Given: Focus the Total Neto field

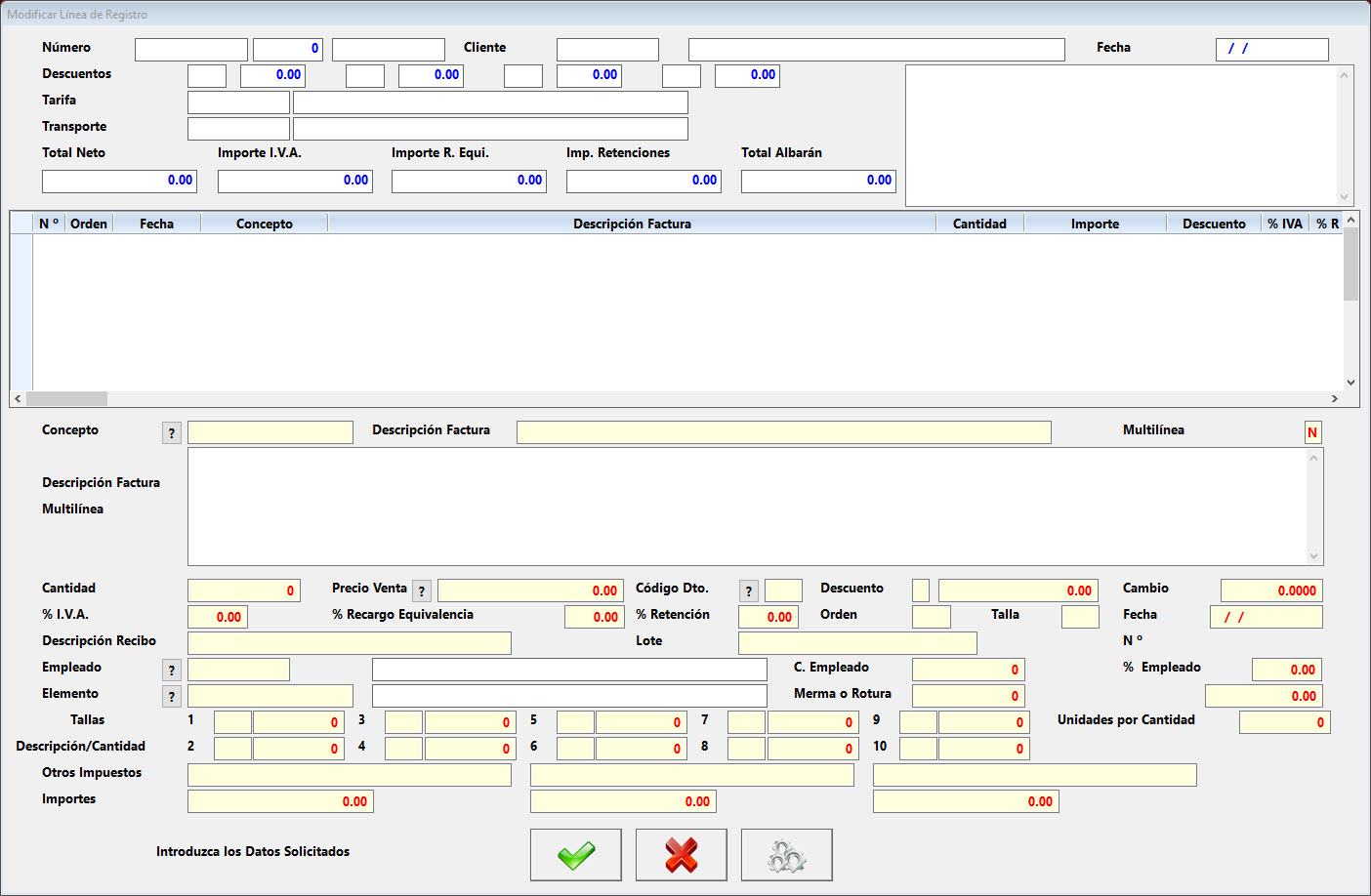Looking at the screenshot, I should pos(120,182).
